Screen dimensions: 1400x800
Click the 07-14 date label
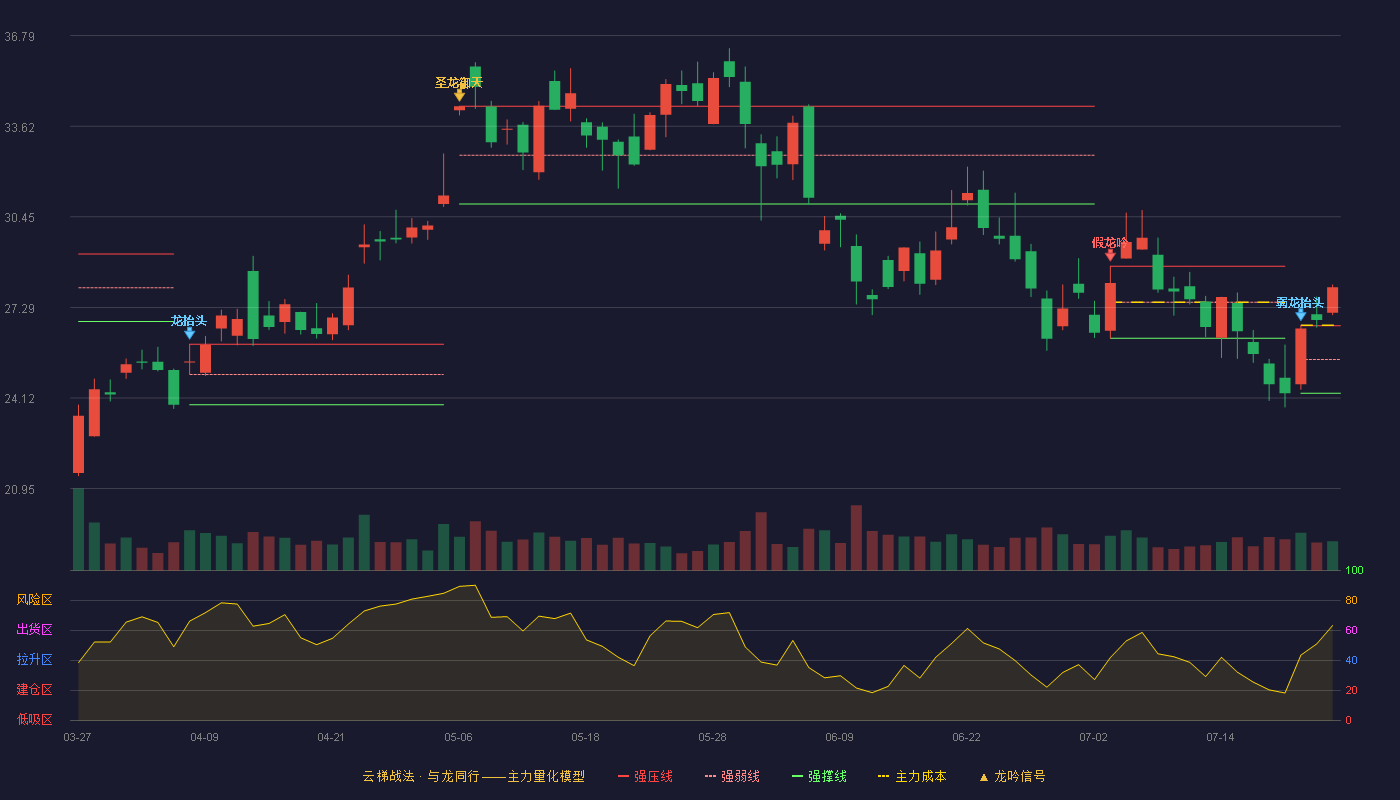coord(1220,737)
